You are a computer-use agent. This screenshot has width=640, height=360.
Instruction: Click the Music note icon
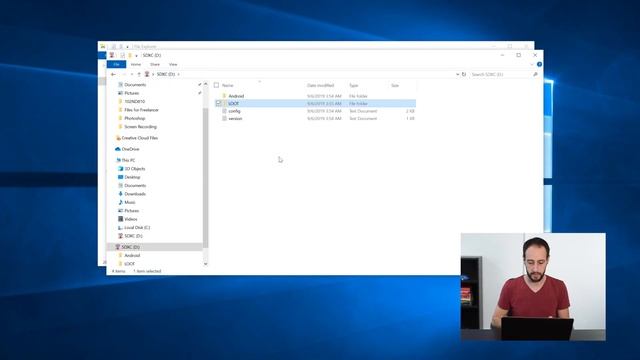pyautogui.click(x=120, y=202)
